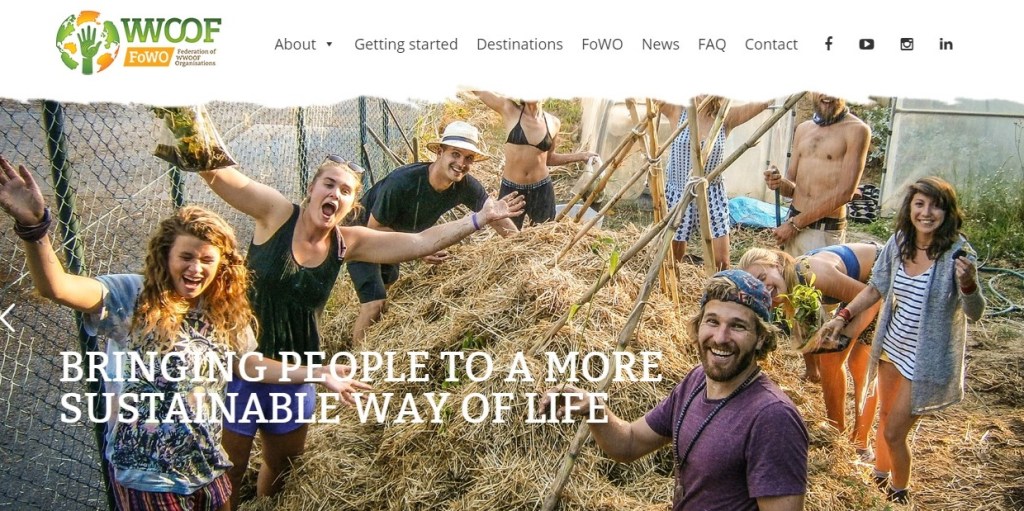
Task: Click the WWOOF globe hand logo
Action: (x=88, y=42)
